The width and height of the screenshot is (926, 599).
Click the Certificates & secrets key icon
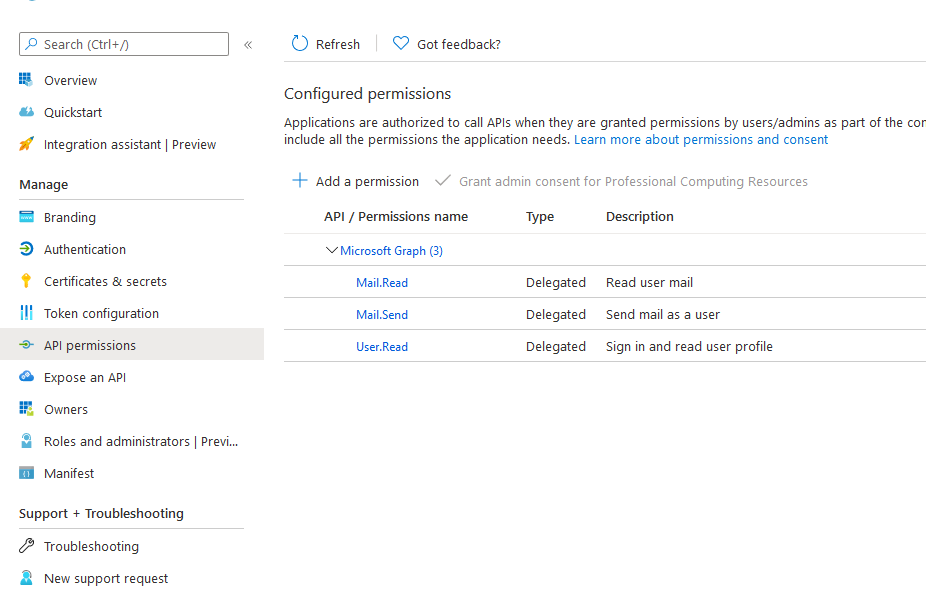click(x=26, y=281)
